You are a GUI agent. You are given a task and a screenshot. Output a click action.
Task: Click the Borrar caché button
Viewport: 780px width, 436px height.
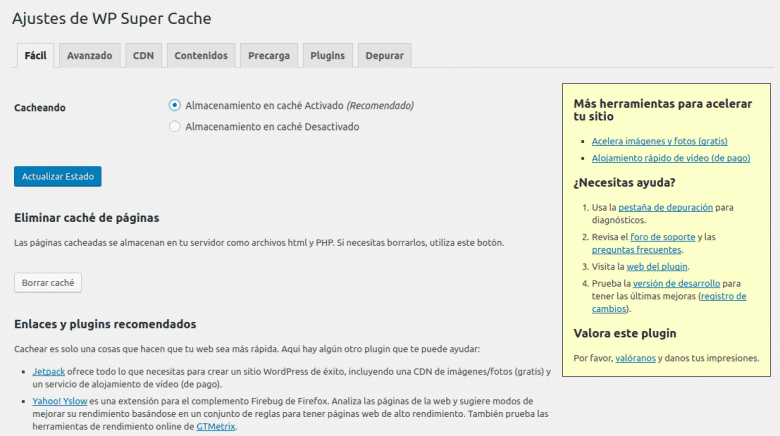(x=48, y=283)
